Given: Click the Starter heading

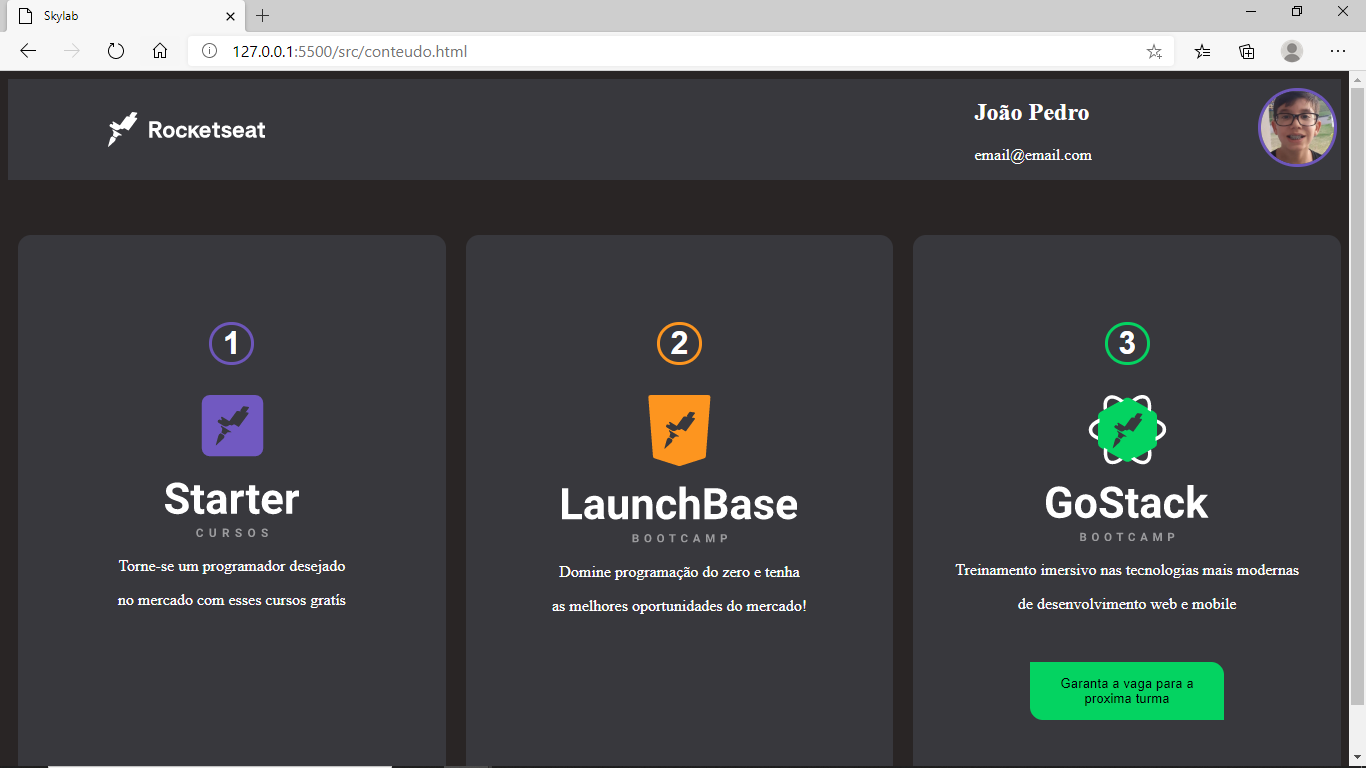Looking at the screenshot, I should tap(232, 499).
